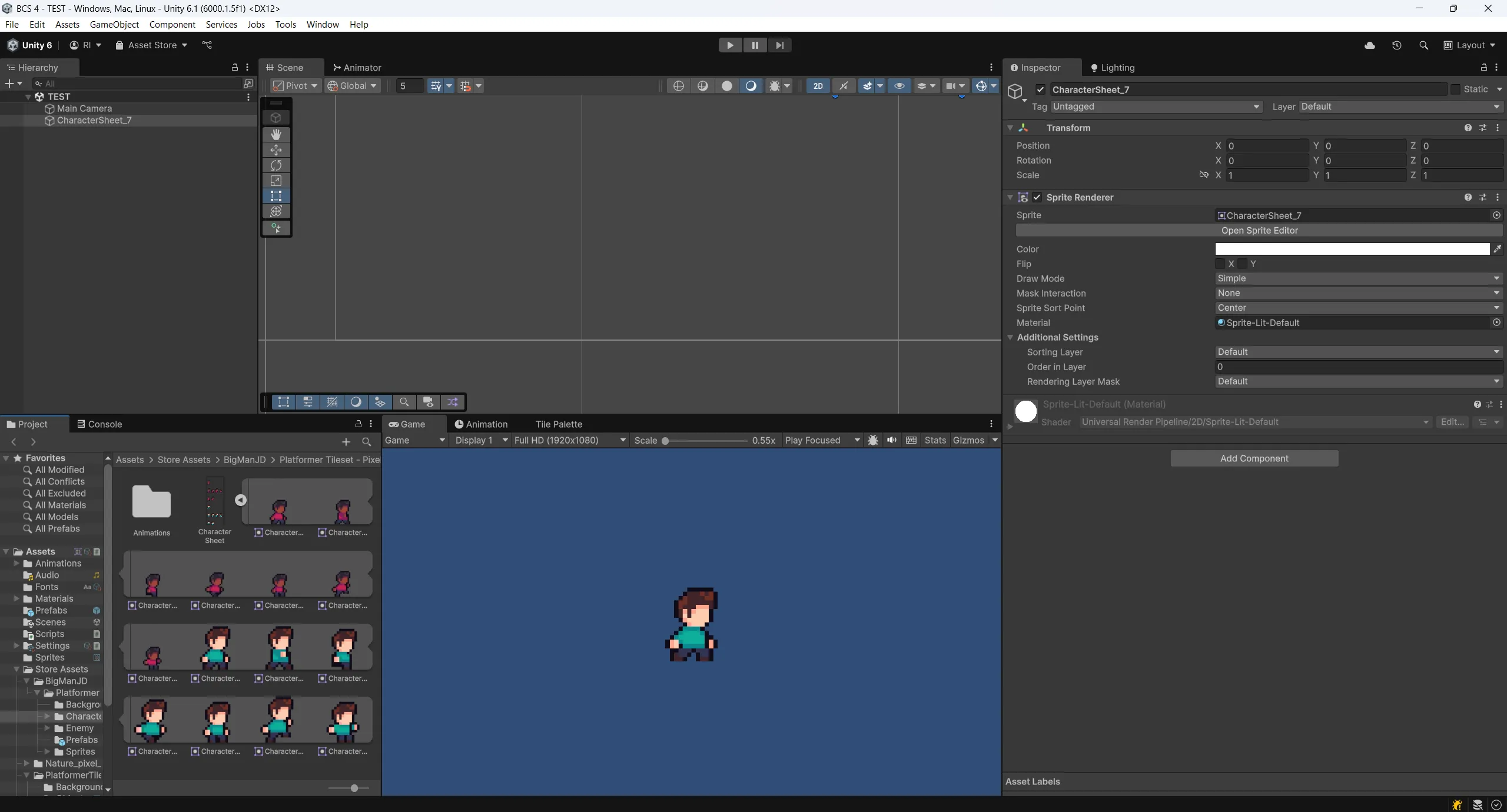This screenshot has height=812, width=1507.
Task: Enable the Static checkbox
Action: click(x=1455, y=89)
